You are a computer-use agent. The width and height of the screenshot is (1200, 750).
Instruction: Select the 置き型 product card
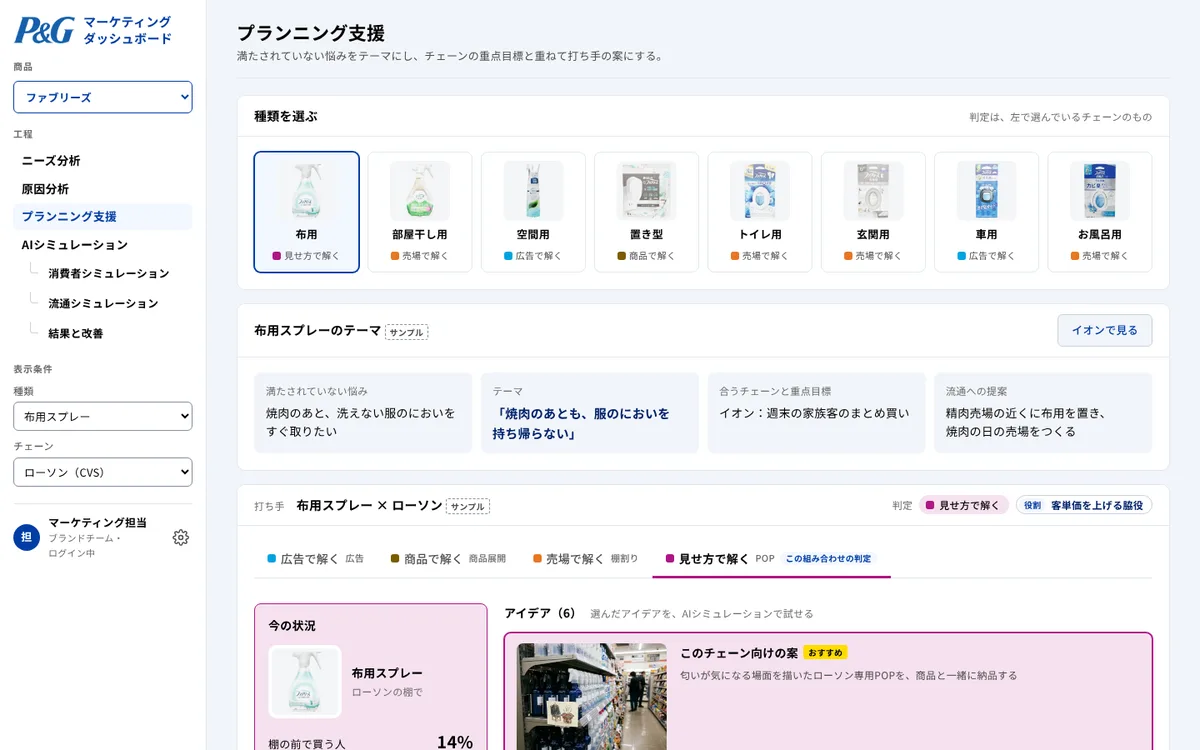click(x=646, y=212)
